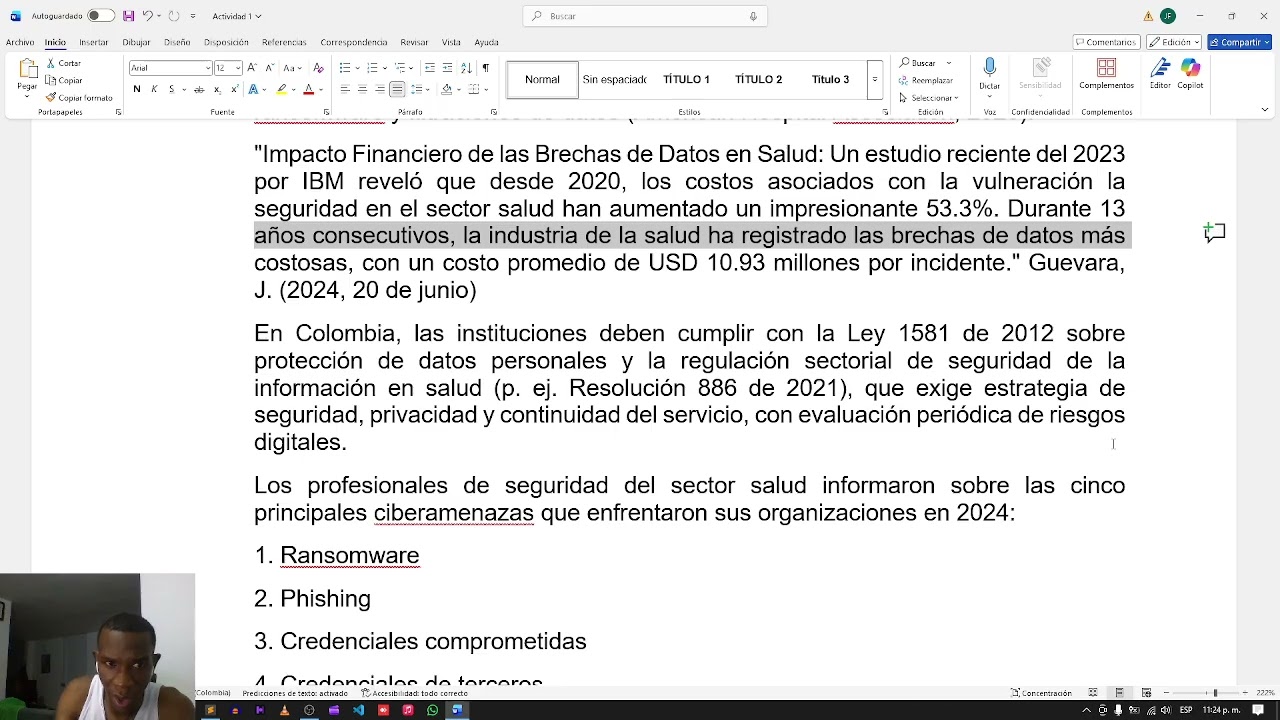
Task: Sort text A-Z icon
Action: (x=466, y=68)
